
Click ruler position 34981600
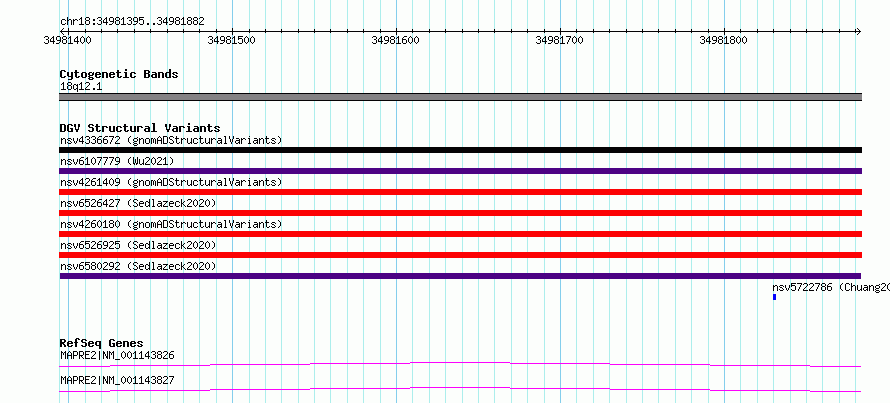[396, 40]
